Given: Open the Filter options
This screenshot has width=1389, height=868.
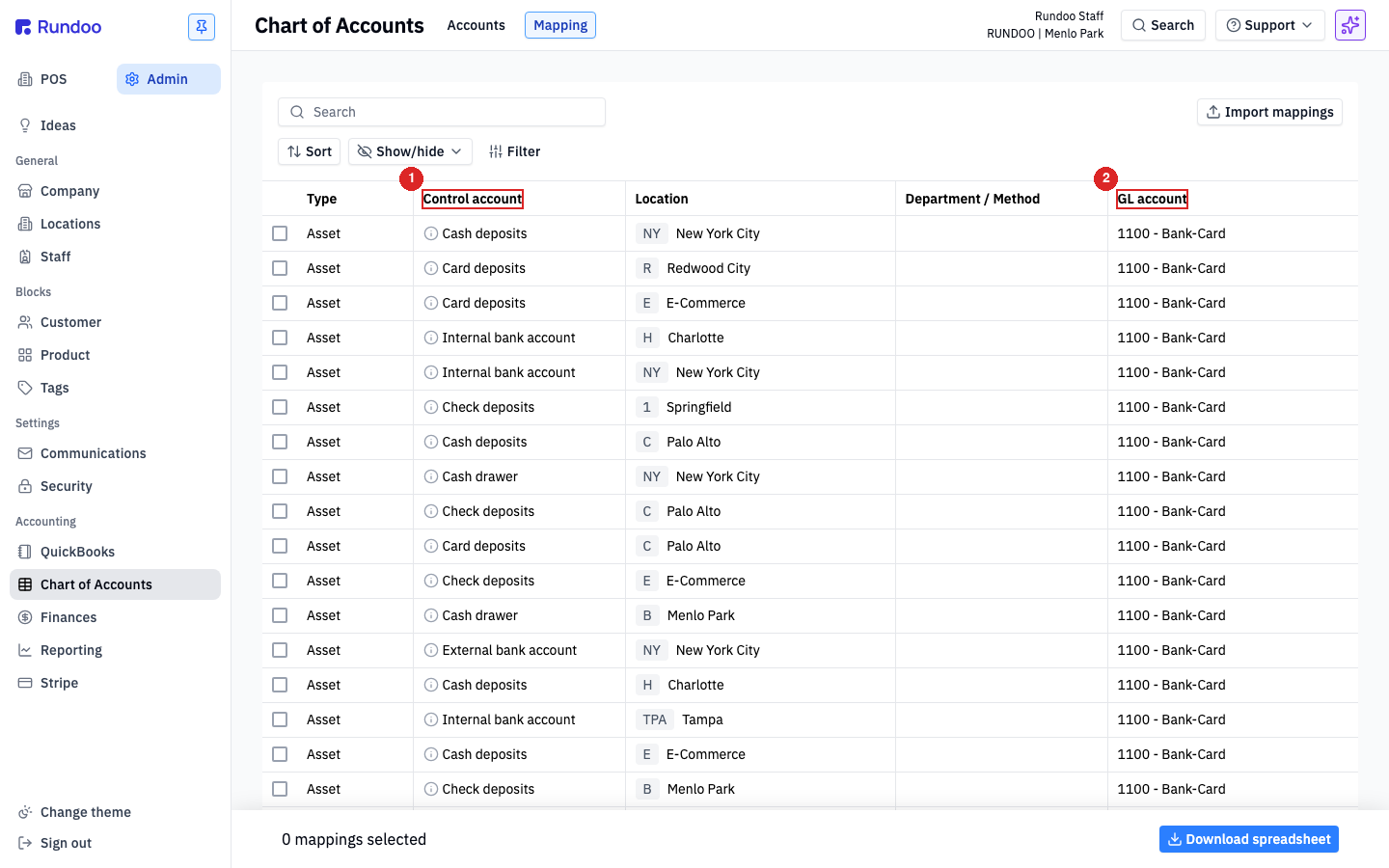Looking at the screenshot, I should [515, 151].
